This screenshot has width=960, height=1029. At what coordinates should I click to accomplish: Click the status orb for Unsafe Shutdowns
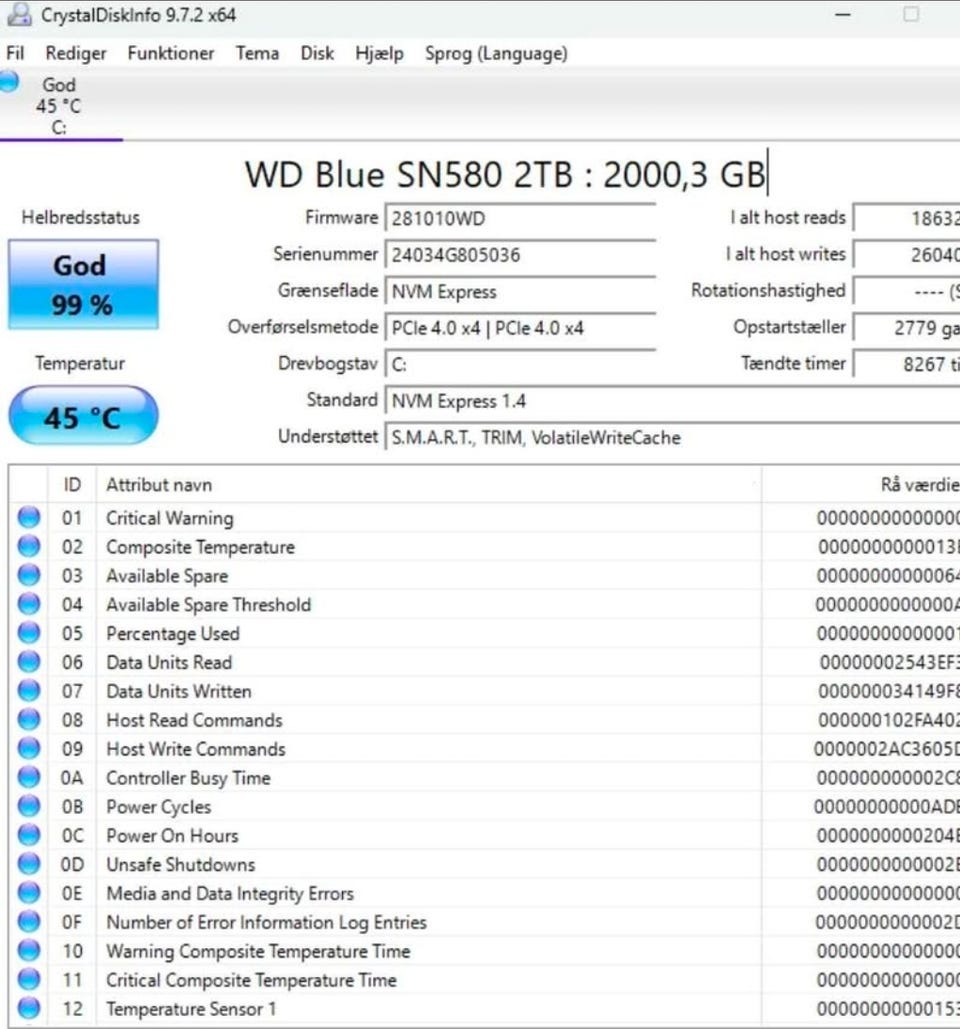click(29, 865)
